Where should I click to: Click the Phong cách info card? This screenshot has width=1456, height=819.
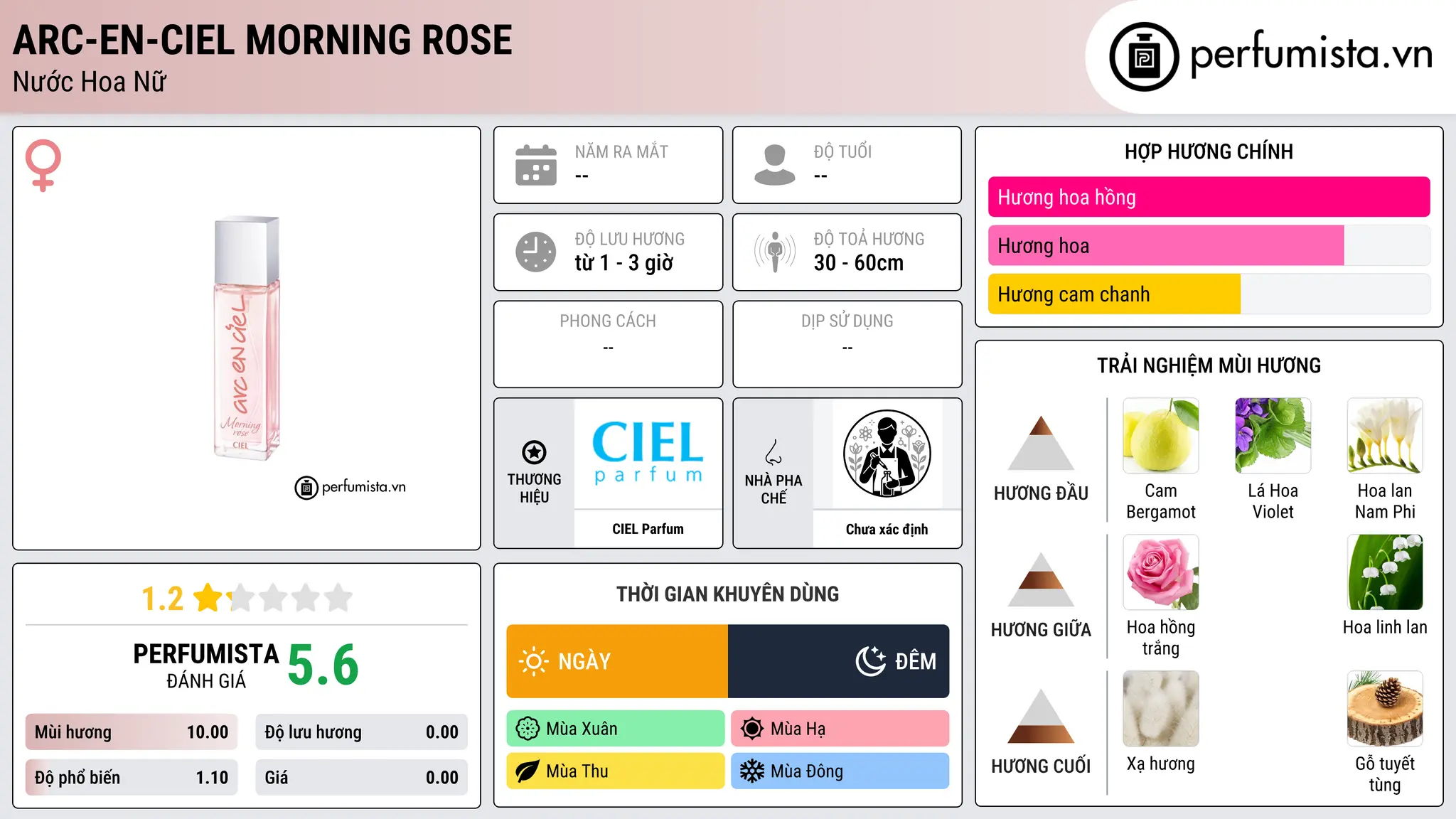click(x=608, y=344)
